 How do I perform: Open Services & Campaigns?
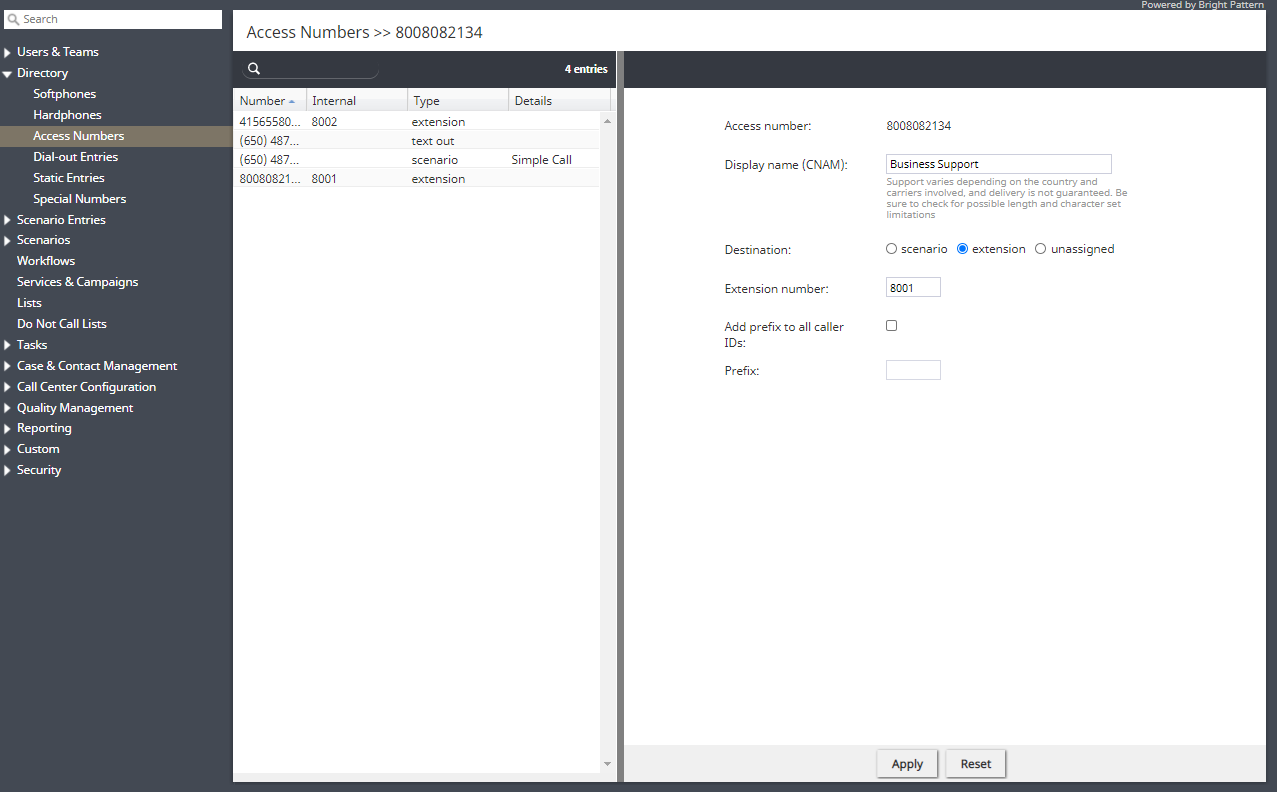tap(77, 282)
